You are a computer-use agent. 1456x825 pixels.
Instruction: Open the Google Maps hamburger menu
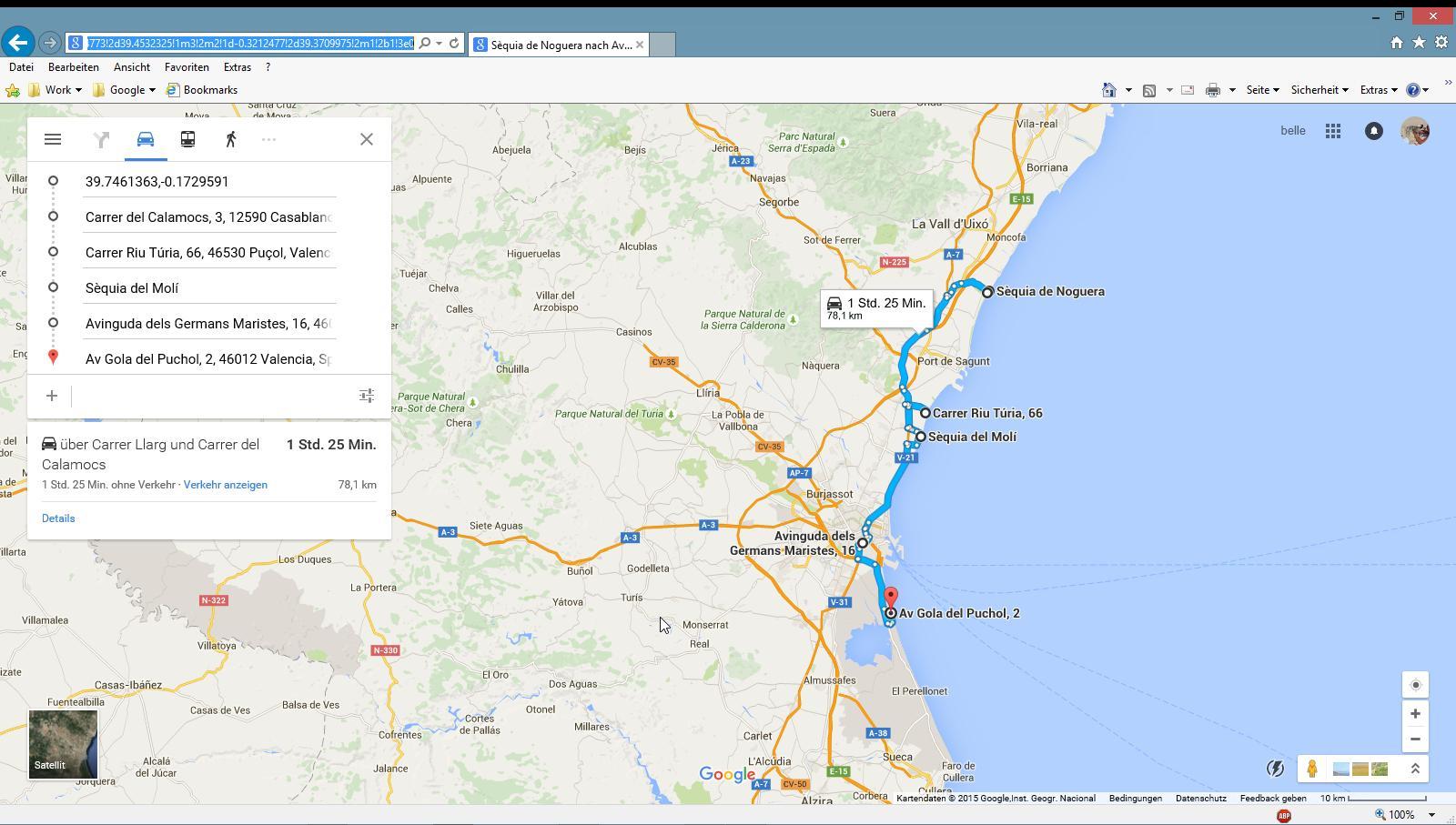pyautogui.click(x=53, y=139)
